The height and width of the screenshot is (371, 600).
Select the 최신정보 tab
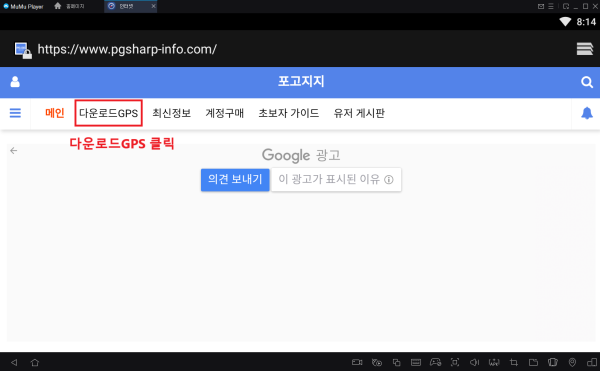tap(171, 113)
